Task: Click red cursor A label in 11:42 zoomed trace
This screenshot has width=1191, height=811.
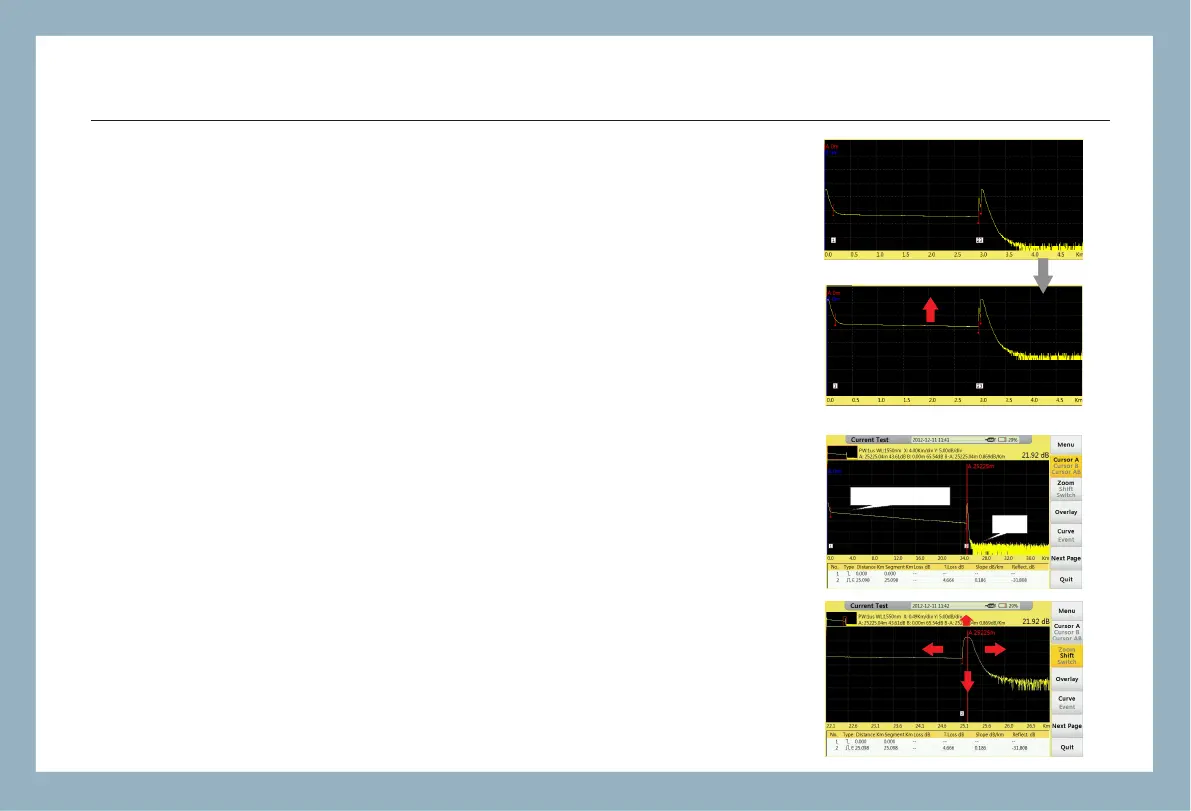Action: click(981, 633)
